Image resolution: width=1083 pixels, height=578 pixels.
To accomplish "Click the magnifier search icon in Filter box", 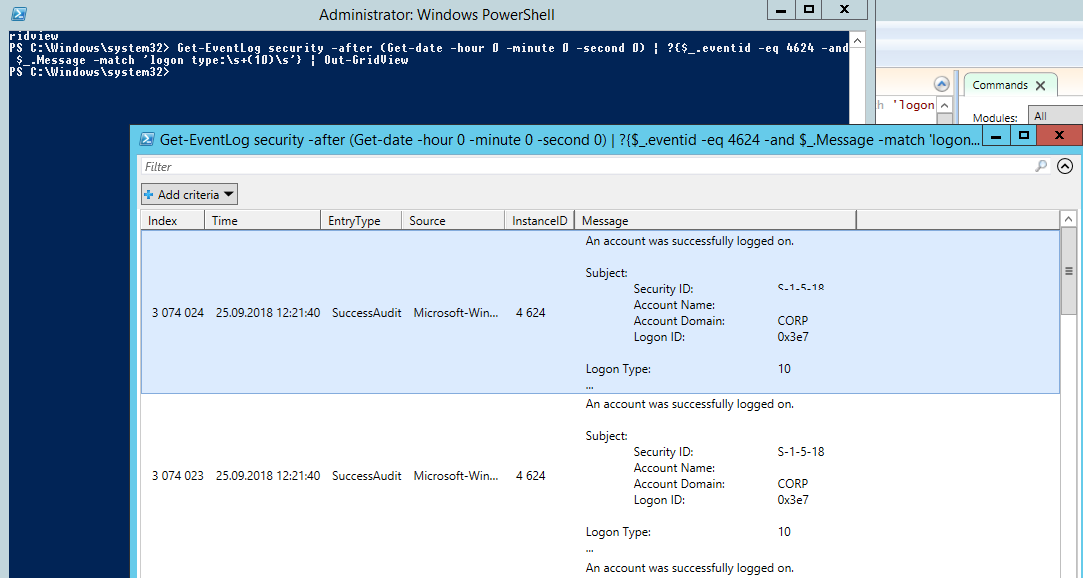I will coord(1042,167).
